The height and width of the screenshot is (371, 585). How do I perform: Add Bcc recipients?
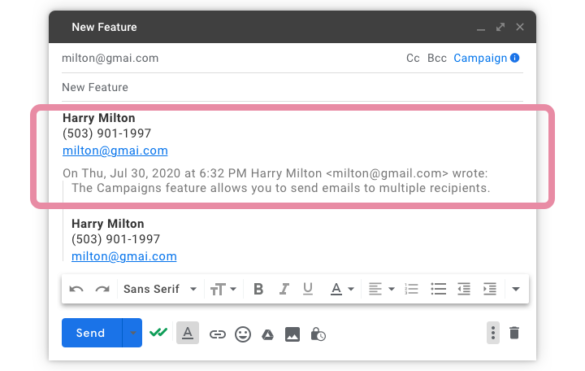pos(437,58)
